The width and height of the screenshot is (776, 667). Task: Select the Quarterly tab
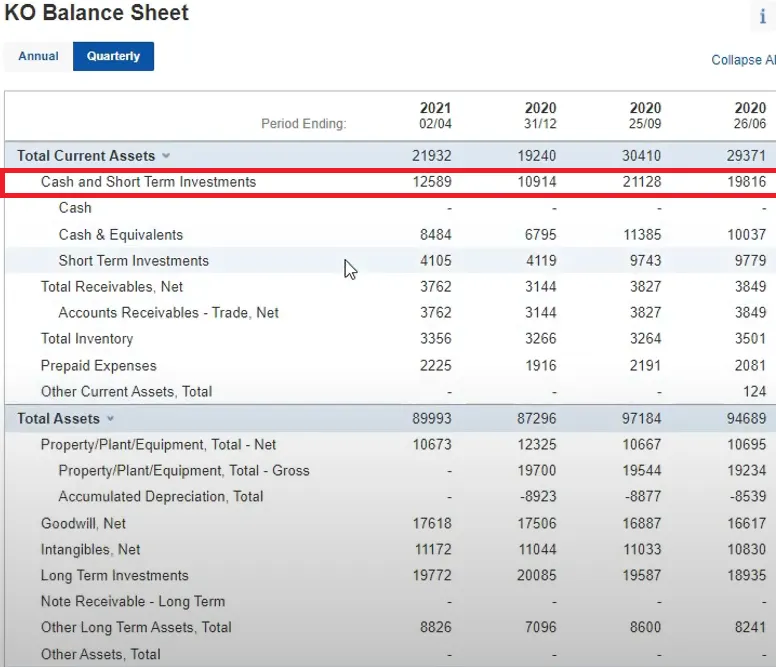113,56
